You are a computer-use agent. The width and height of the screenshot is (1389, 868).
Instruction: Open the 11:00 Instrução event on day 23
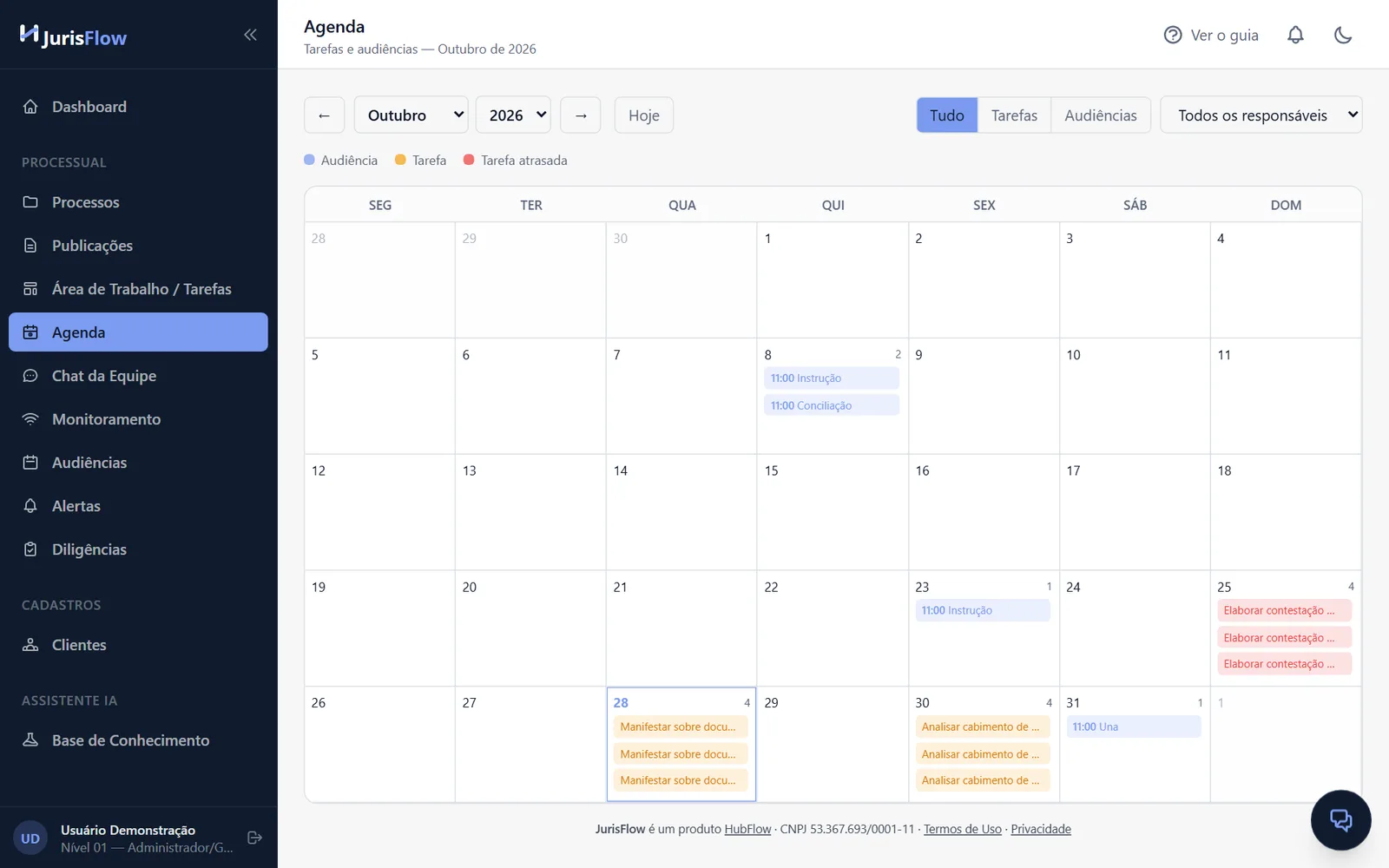tap(983, 610)
